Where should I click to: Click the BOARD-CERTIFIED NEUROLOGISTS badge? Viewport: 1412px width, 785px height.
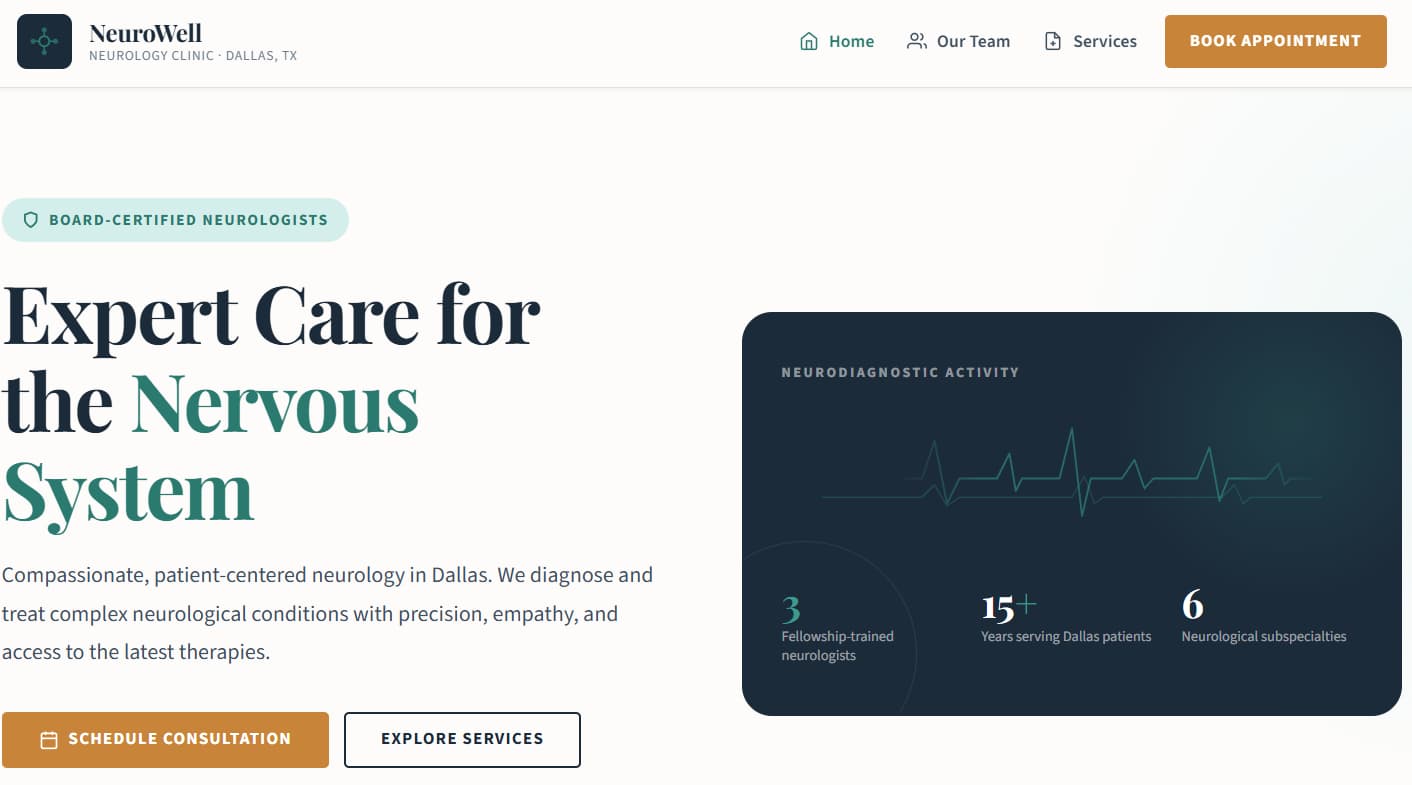click(x=176, y=220)
